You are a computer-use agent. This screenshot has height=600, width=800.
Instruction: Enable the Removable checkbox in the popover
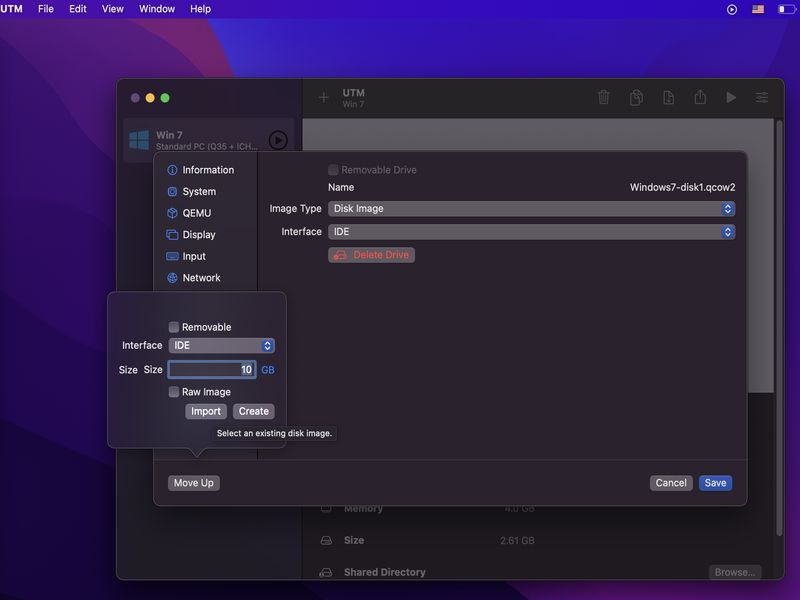[173, 326]
